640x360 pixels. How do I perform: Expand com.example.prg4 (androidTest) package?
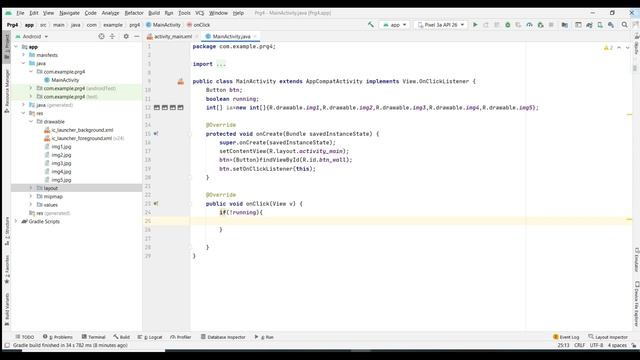pyautogui.click(x=31, y=88)
